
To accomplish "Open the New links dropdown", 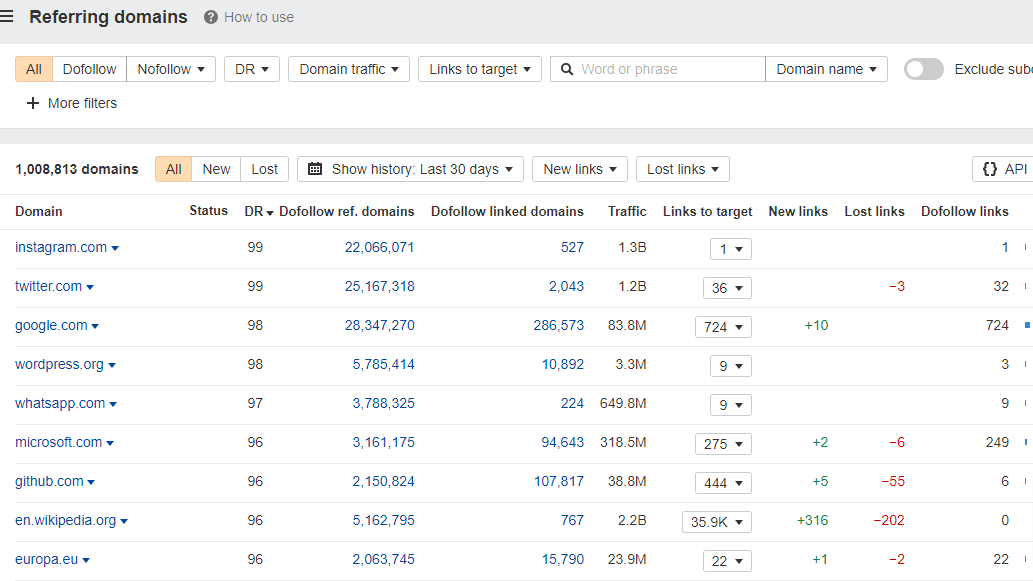I will click(x=580, y=169).
